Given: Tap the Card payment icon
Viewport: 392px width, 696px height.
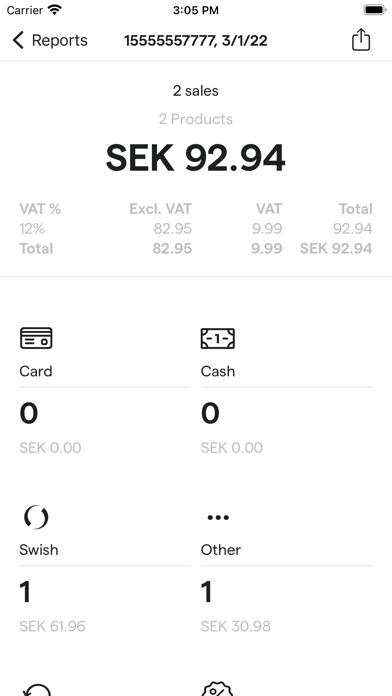Looking at the screenshot, I should 36,338.
